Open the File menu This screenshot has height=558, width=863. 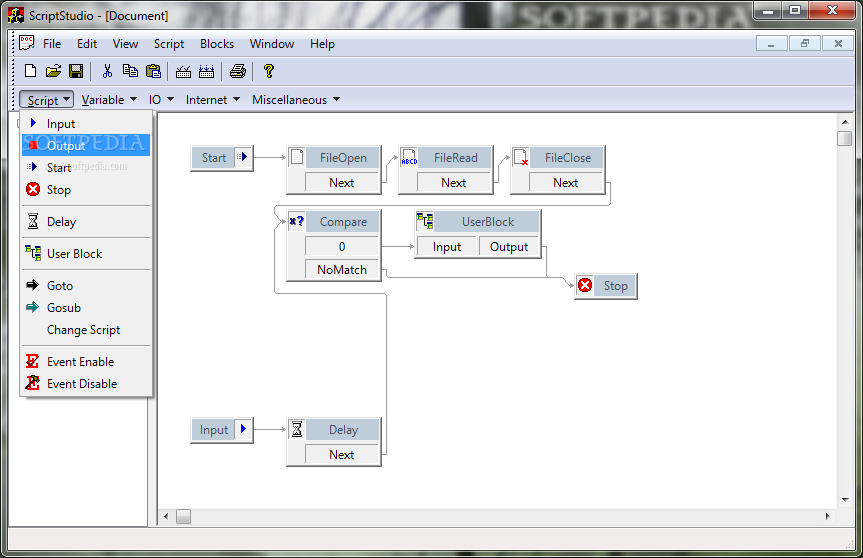(52, 43)
